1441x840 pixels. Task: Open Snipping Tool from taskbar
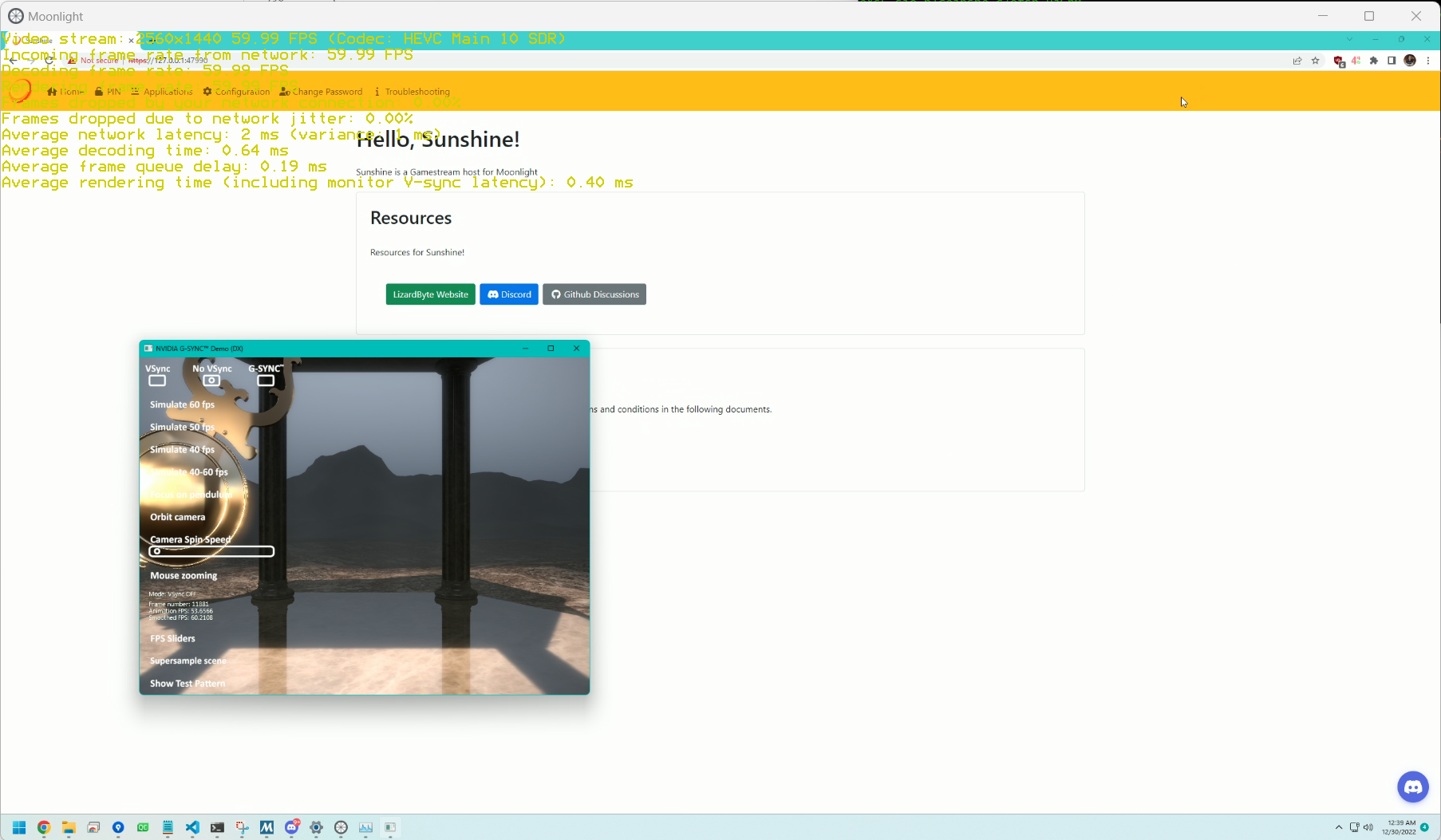(242, 827)
